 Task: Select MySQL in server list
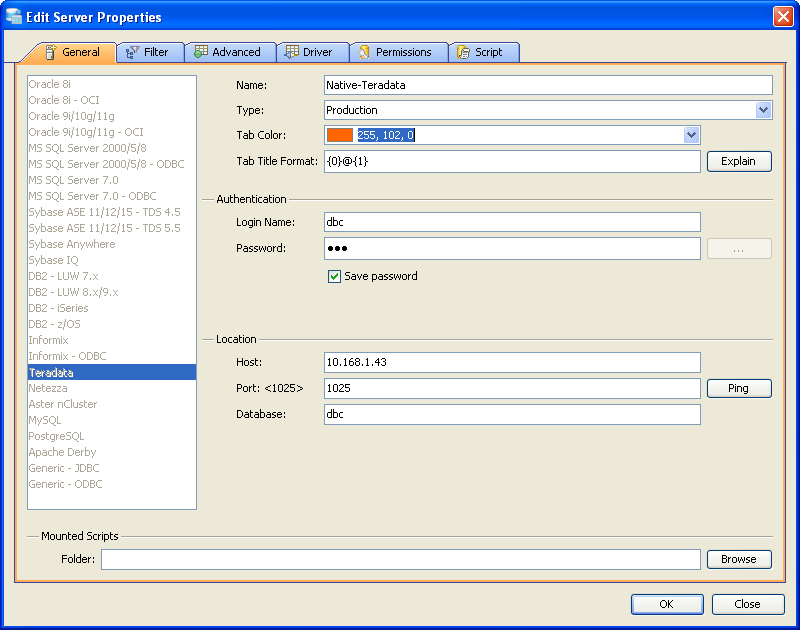pyautogui.click(x=112, y=420)
